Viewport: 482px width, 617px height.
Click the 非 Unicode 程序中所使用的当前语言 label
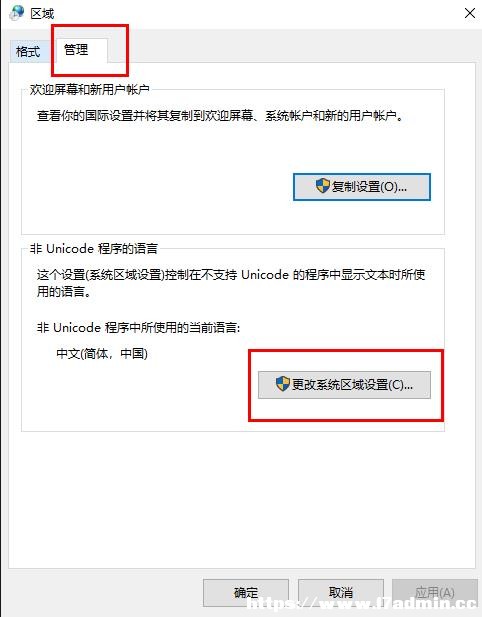click(139, 328)
